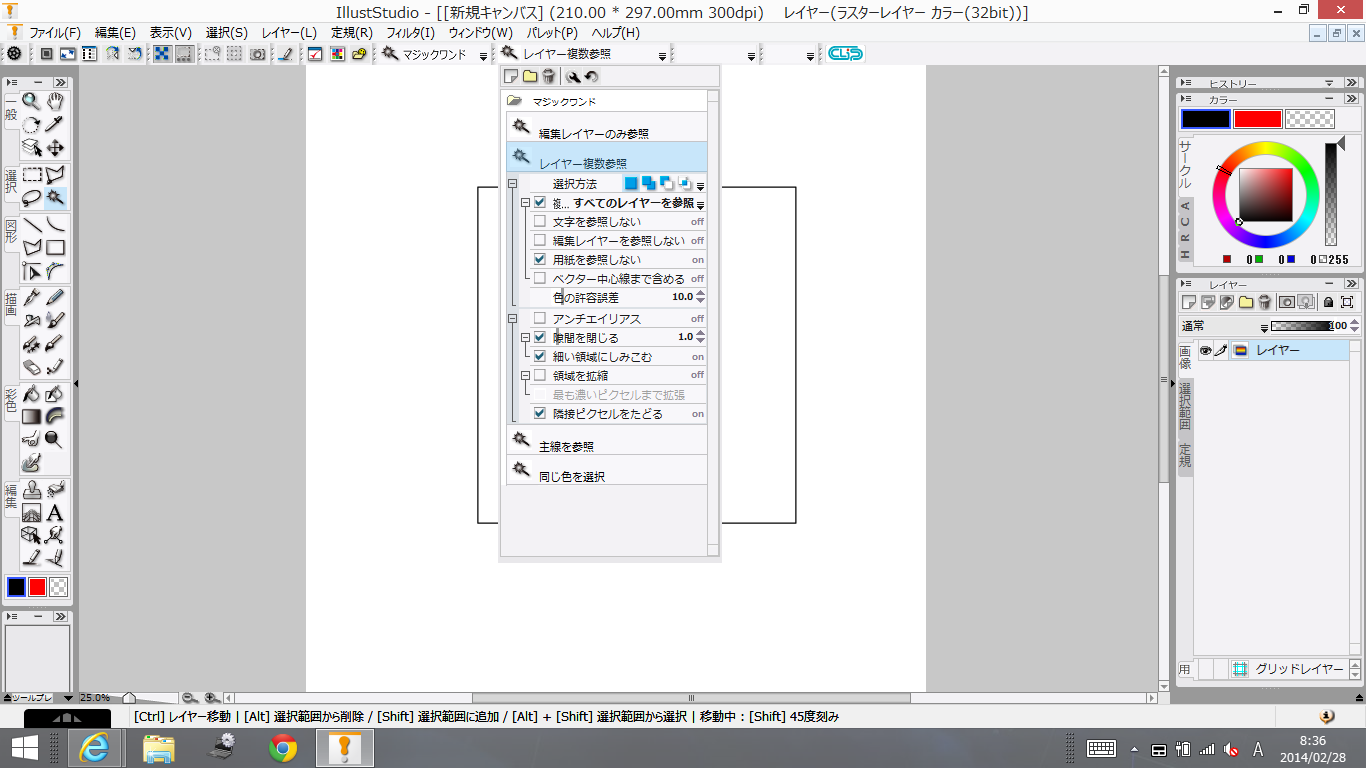The height and width of the screenshot is (768, 1366).
Task: Toggle 'ベクター中心線まで含める' checkbox
Action: coord(540,278)
